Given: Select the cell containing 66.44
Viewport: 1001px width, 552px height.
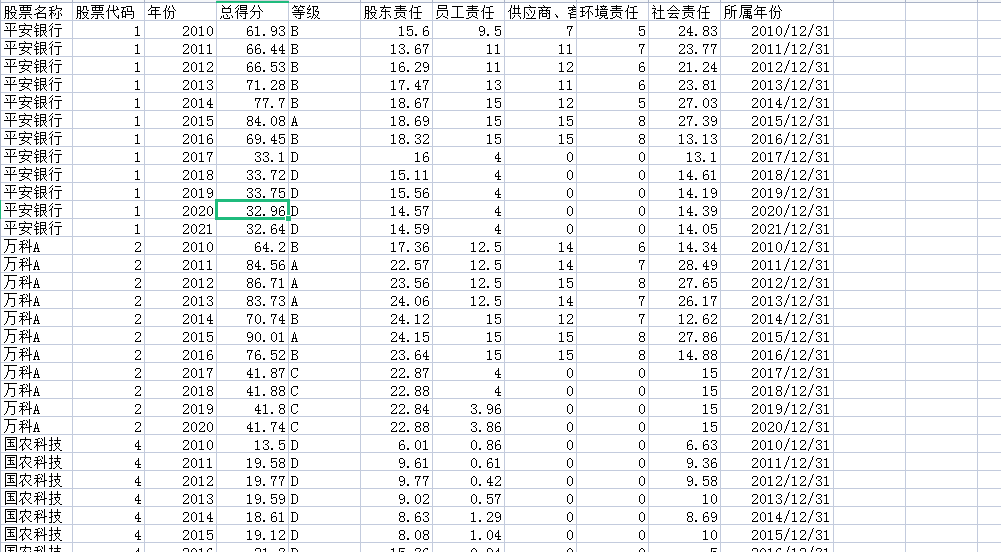Looking at the screenshot, I should (x=252, y=48).
